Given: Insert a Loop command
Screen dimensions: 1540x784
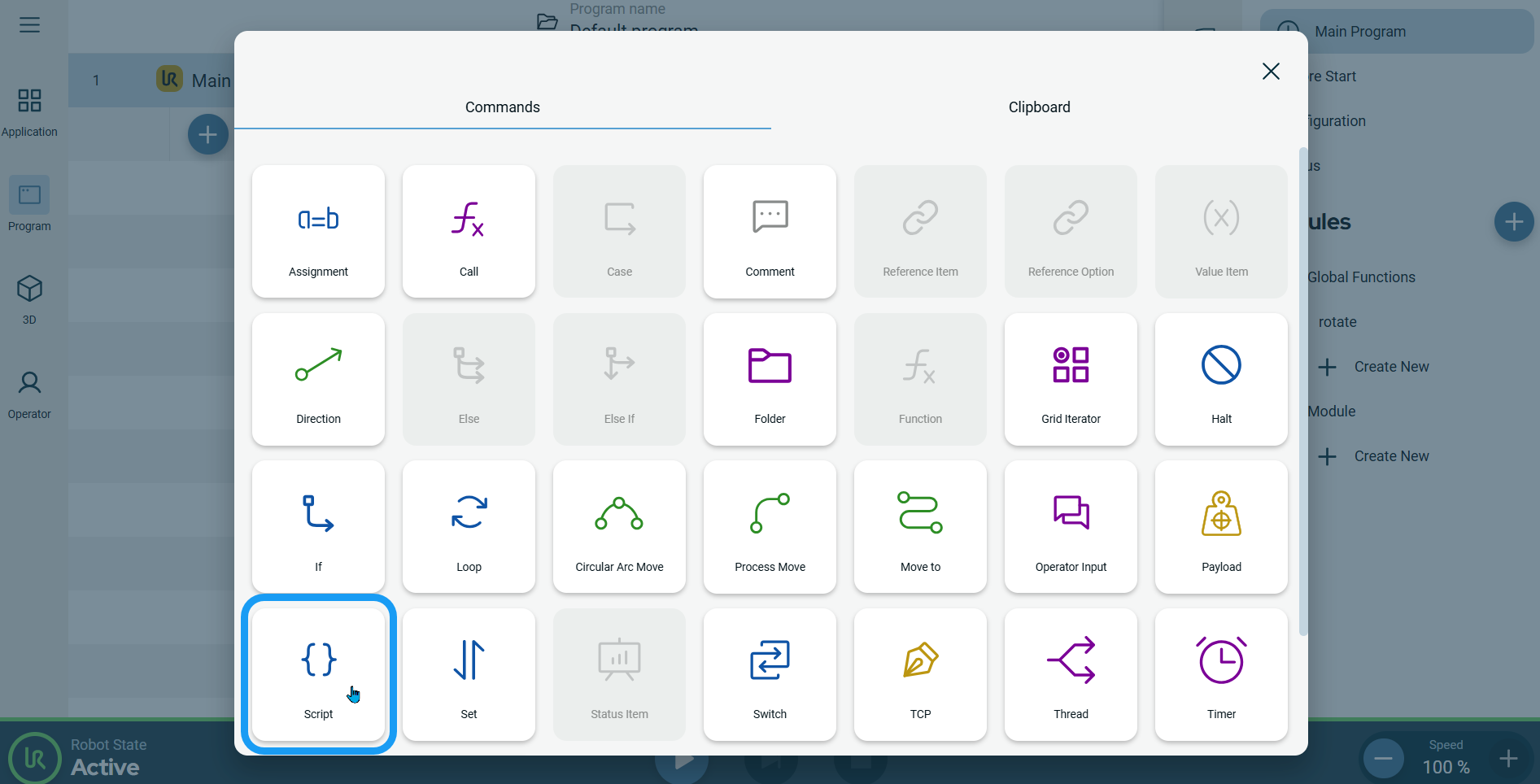Looking at the screenshot, I should pos(469,527).
